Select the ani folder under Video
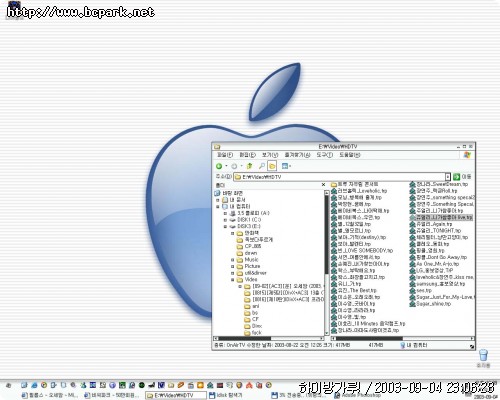This screenshot has height=400, width=500. pos(252,306)
